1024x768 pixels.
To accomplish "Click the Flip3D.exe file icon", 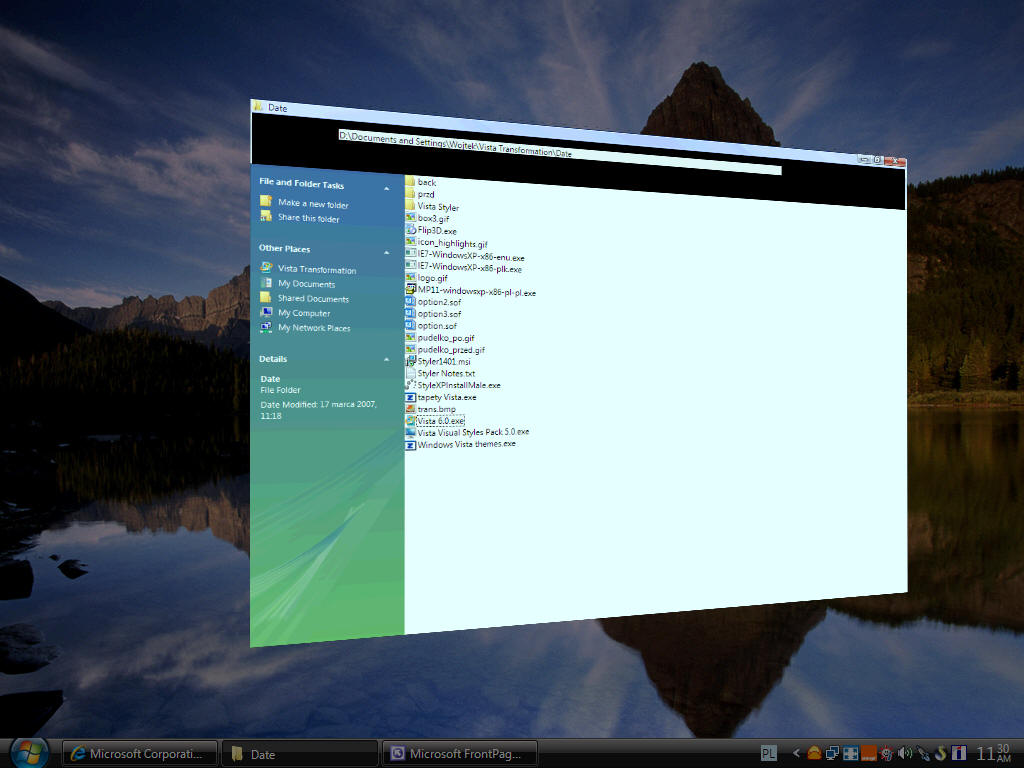I will pyautogui.click(x=410, y=229).
